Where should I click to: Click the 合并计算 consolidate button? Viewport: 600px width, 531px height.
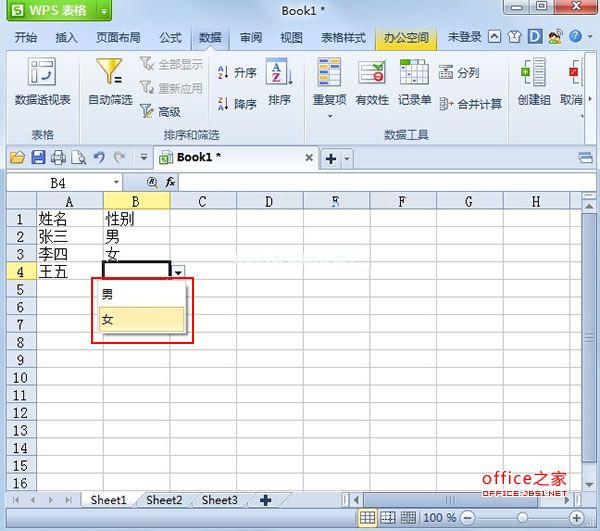click(470, 104)
